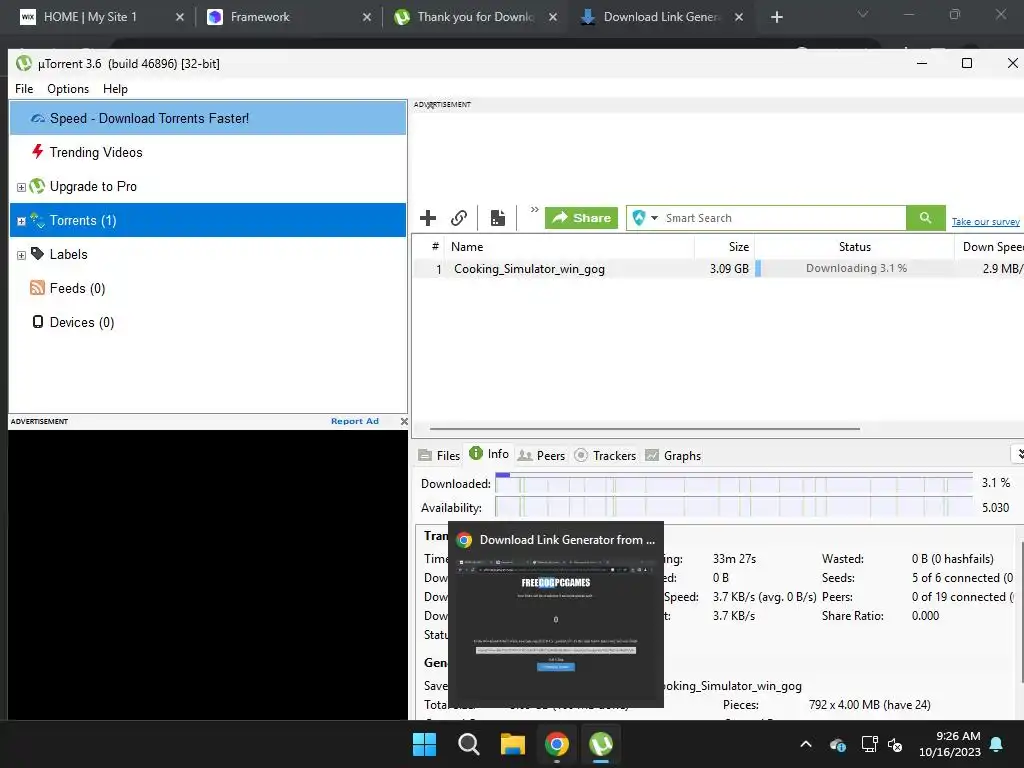Select Speed - Download Torrents Faster item
1024x768 pixels.
point(208,118)
